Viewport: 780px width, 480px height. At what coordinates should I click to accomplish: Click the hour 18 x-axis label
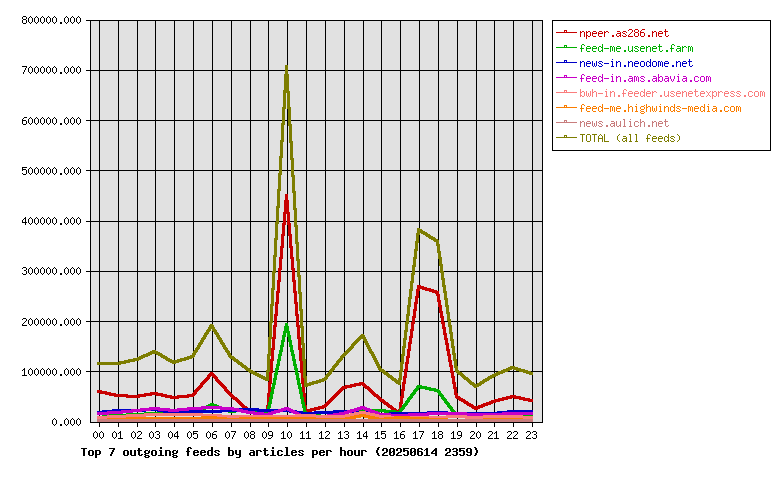(437, 435)
